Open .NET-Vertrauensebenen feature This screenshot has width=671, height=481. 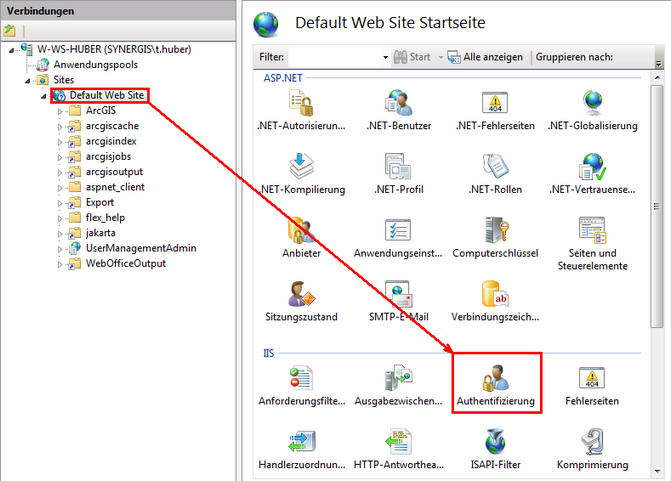pos(592,174)
